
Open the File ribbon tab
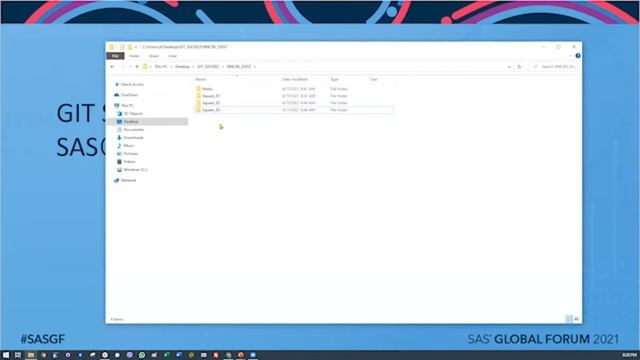(x=116, y=56)
